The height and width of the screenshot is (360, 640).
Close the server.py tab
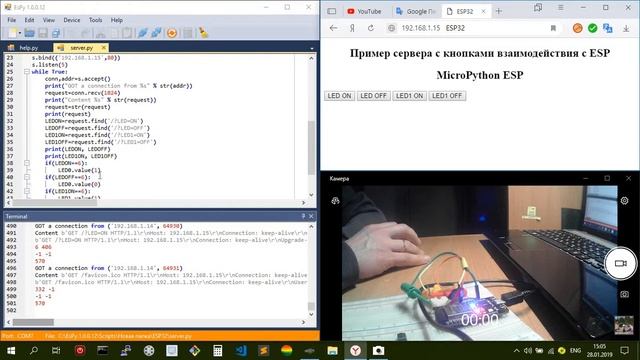pyautogui.click(x=104, y=47)
